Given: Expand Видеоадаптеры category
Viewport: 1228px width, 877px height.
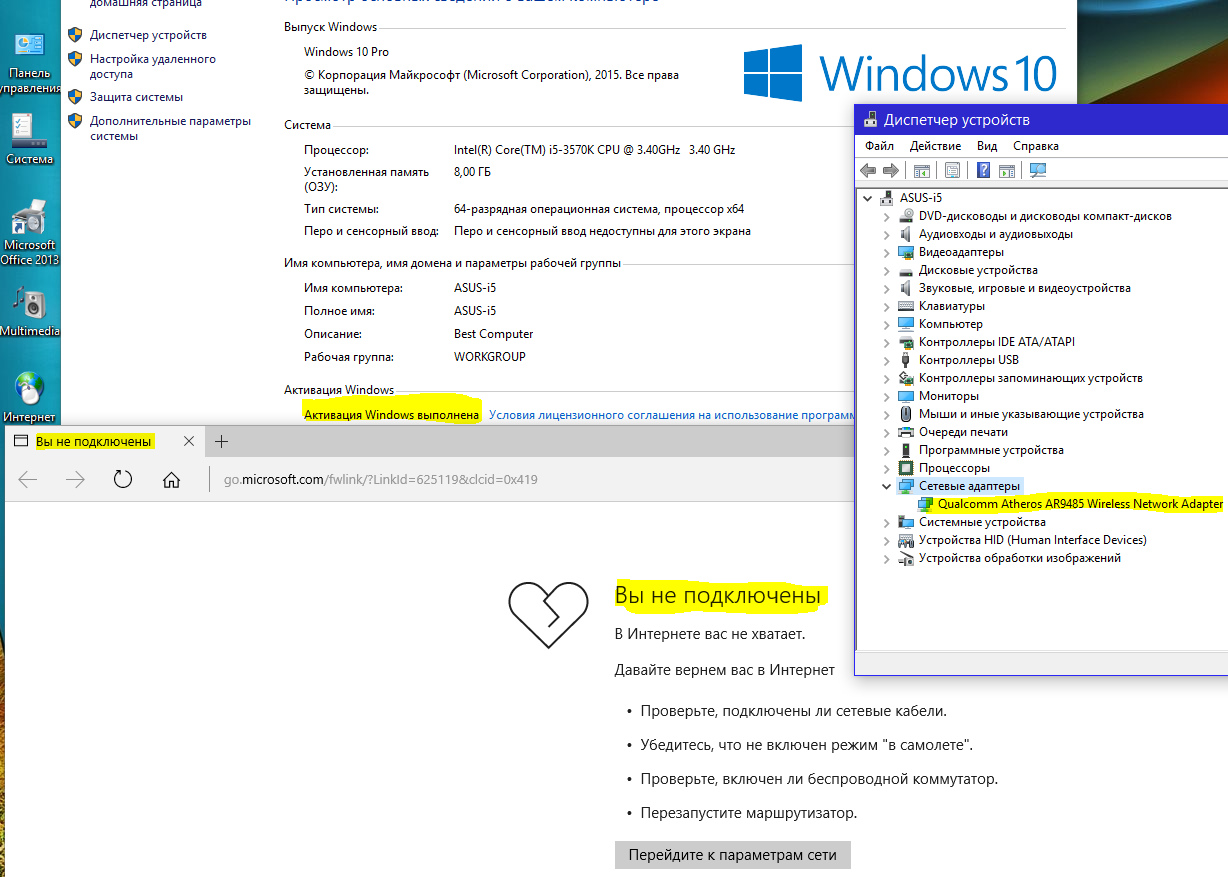Looking at the screenshot, I should (886, 252).
